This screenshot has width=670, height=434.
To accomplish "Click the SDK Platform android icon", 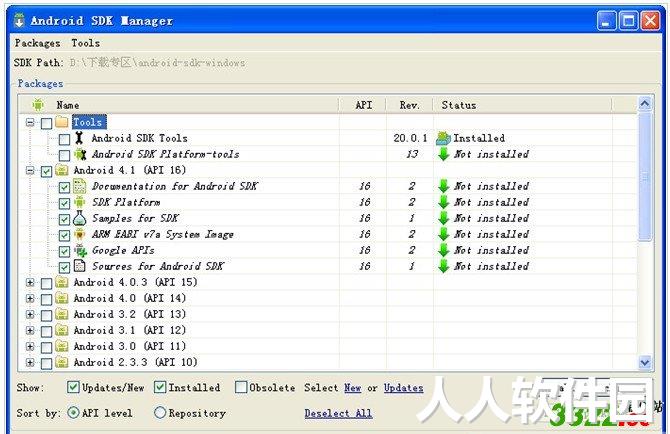I will 79,202.
